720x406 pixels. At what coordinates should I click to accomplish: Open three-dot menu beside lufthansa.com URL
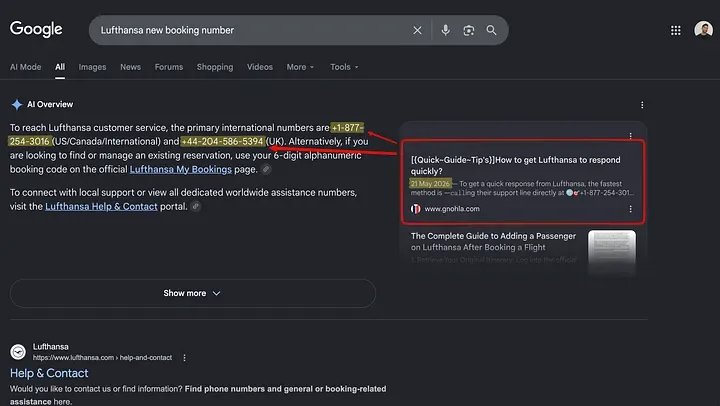pyautogui.click(x=185, y=358)
